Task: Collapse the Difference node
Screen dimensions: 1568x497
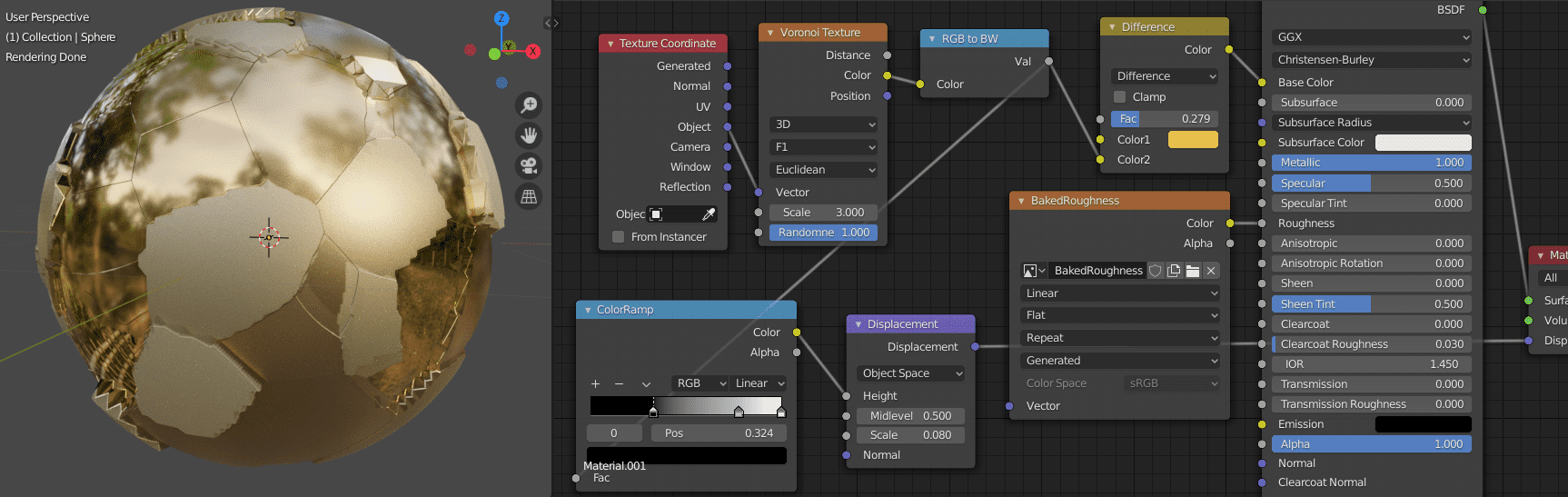Action: (x=1112, y=27)
